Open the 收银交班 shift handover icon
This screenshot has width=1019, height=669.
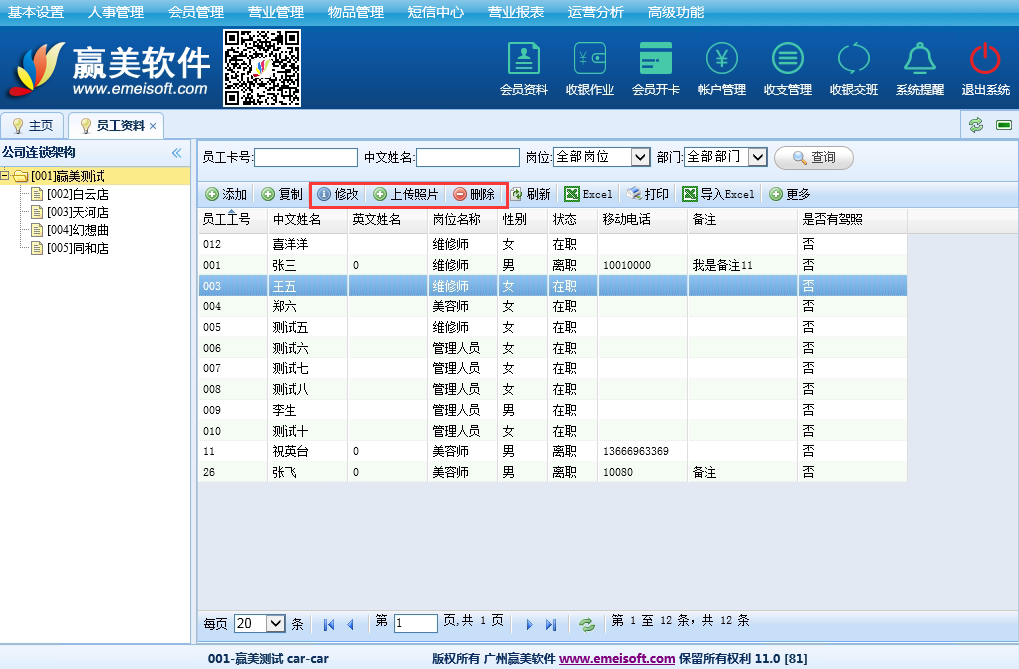[x=853, y=60]
